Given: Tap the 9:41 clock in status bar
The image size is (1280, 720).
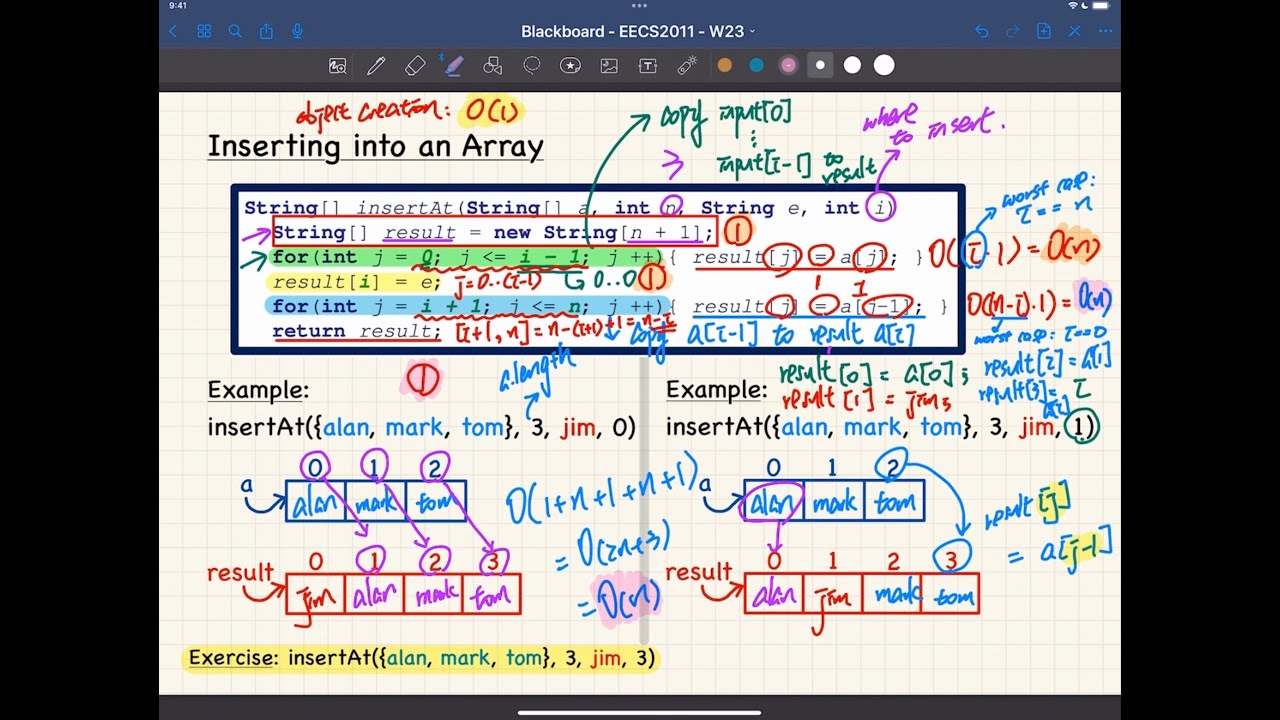Looking at the screenshot, I should point(178,6).
